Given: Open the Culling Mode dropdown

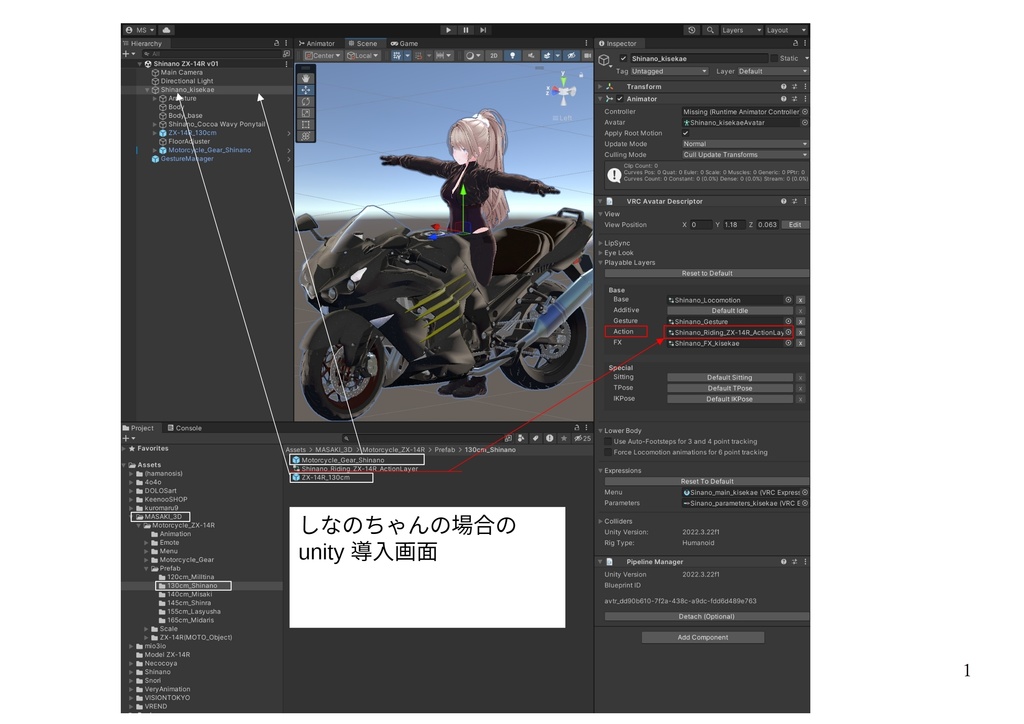Looking at the screenshot, I should point(745,155).
